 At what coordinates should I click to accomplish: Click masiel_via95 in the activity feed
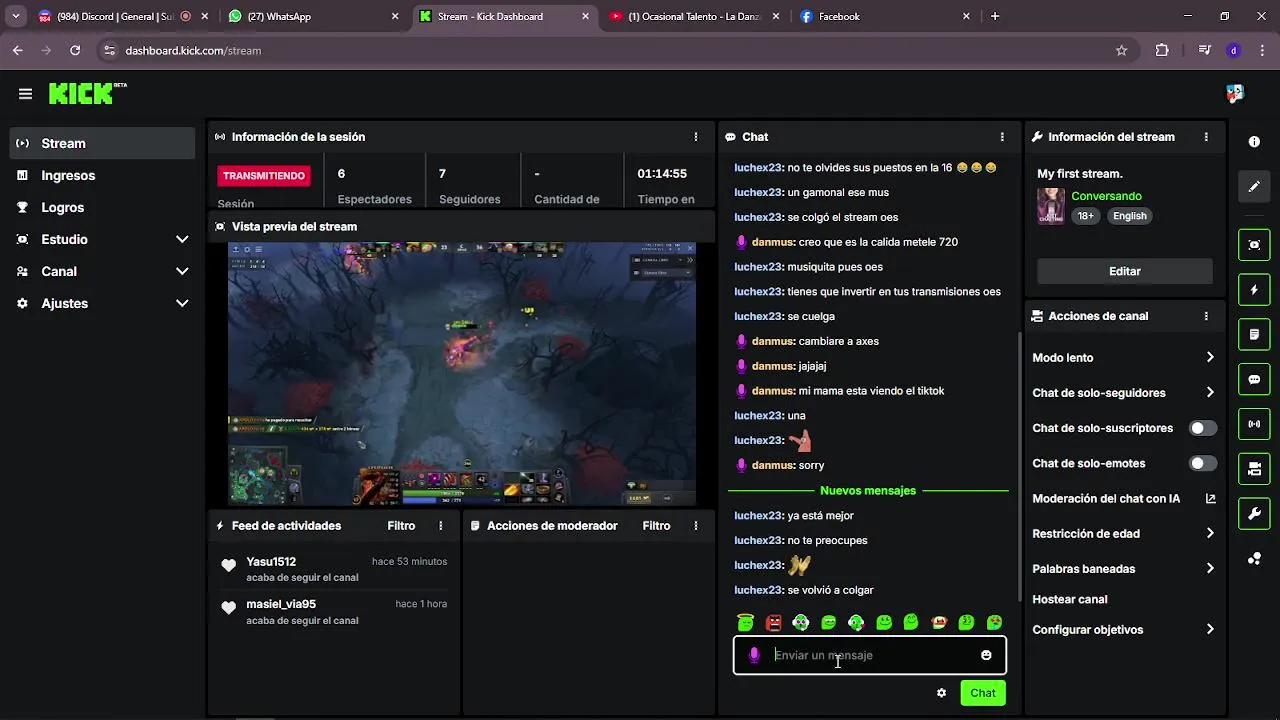point(281,604)
